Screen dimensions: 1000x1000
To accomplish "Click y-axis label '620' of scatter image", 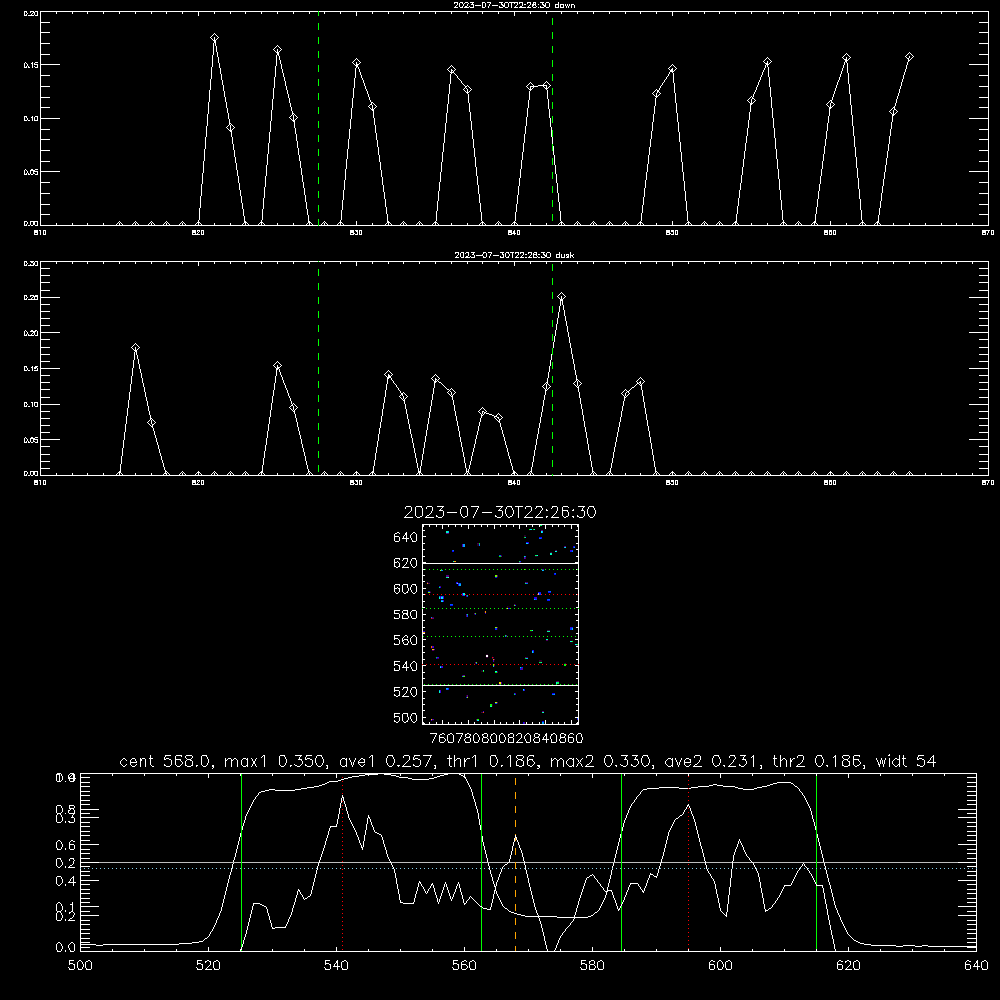I will pos(405,563).
